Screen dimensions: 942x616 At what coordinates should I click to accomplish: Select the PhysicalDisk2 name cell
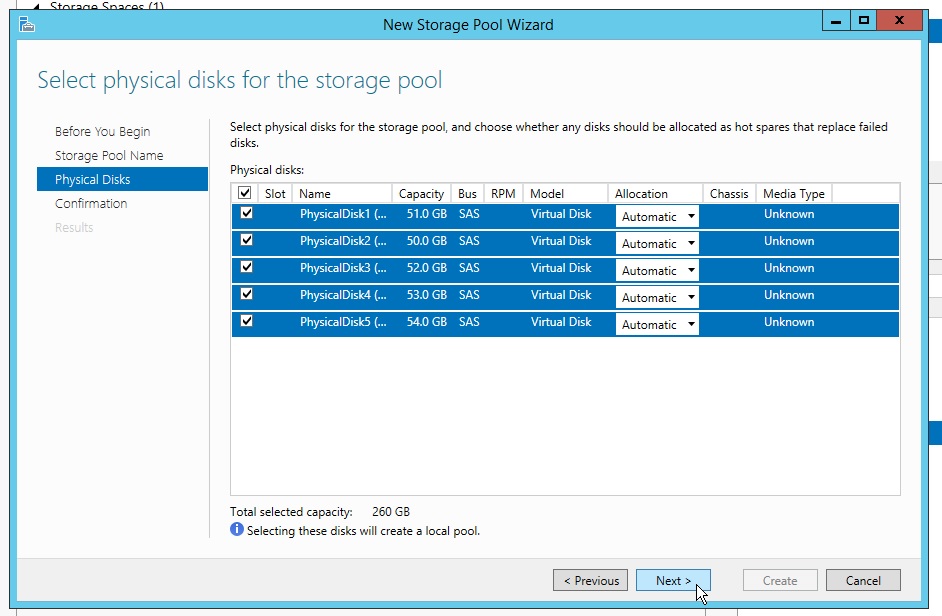[343, 241]
